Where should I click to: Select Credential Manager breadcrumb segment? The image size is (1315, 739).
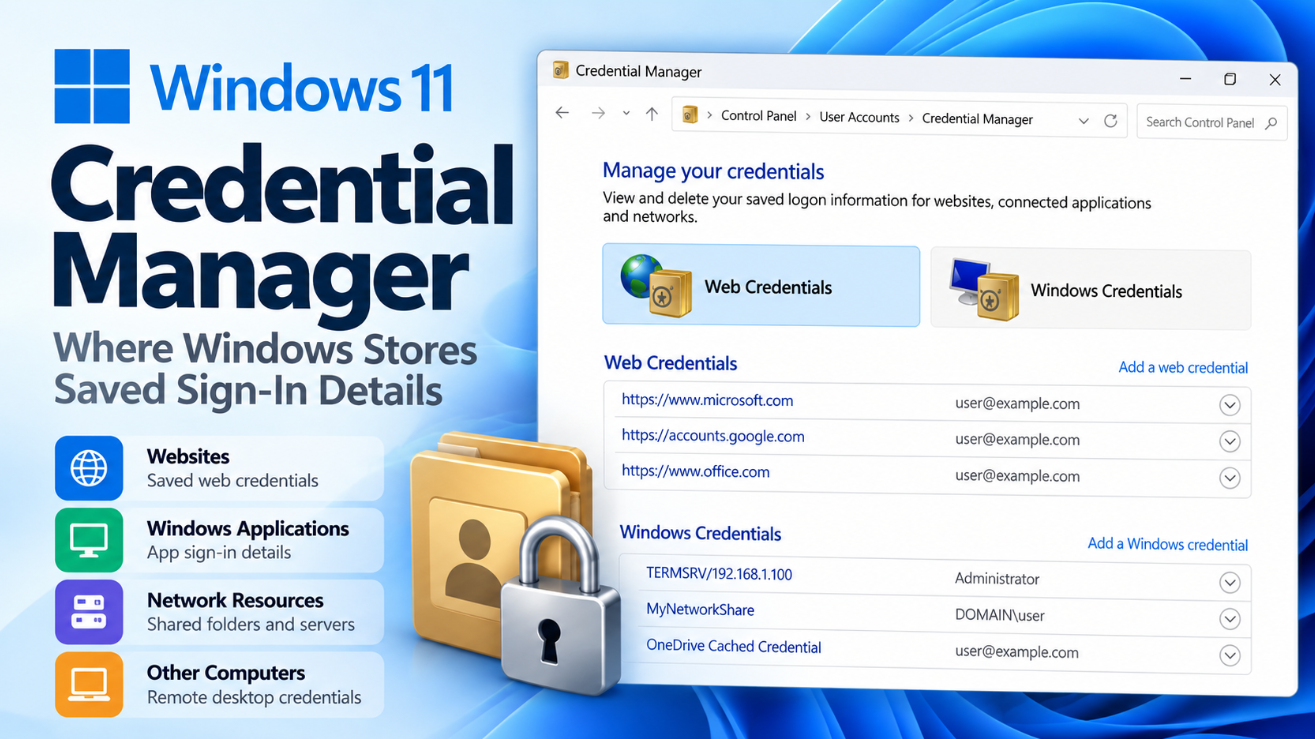click(977, 119)
